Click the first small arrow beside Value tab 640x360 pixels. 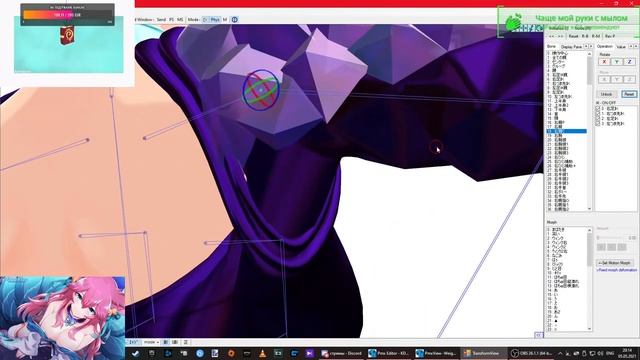click(631, 47)
